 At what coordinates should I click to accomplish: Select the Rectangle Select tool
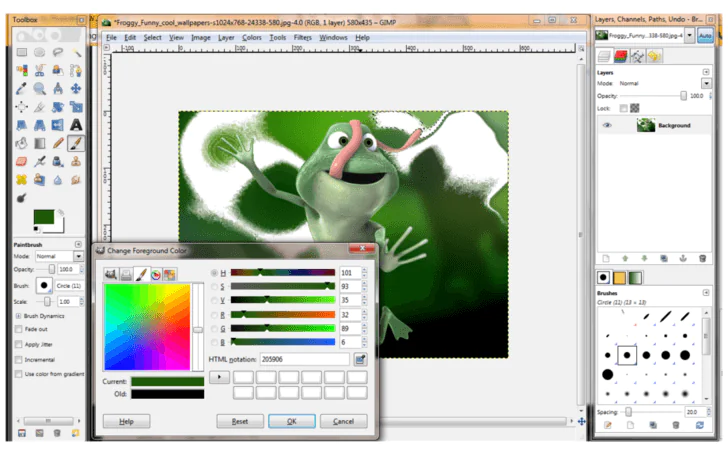pyautogui.click(x=21, y=53)
